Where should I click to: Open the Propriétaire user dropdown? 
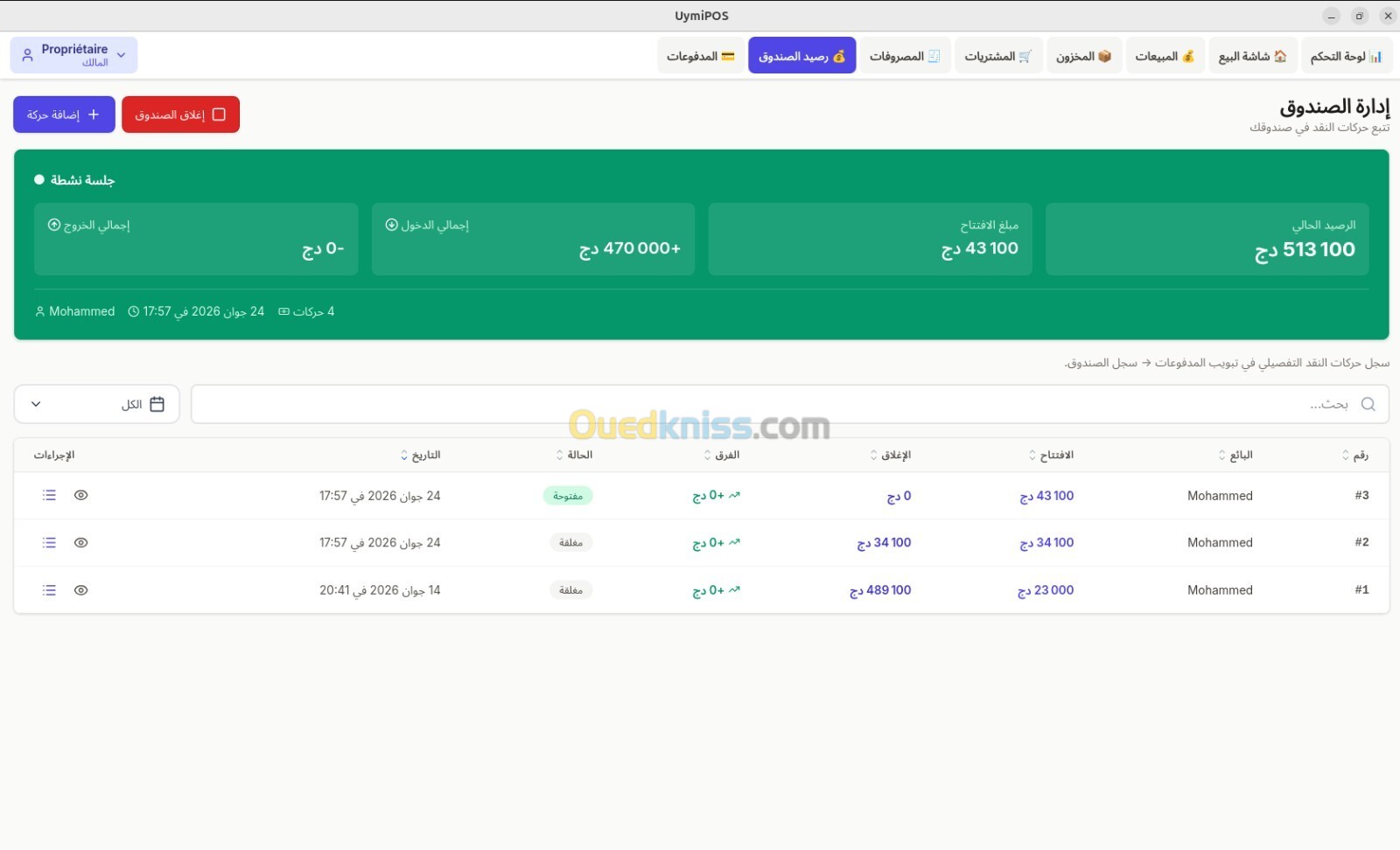[x=73, y=55]
